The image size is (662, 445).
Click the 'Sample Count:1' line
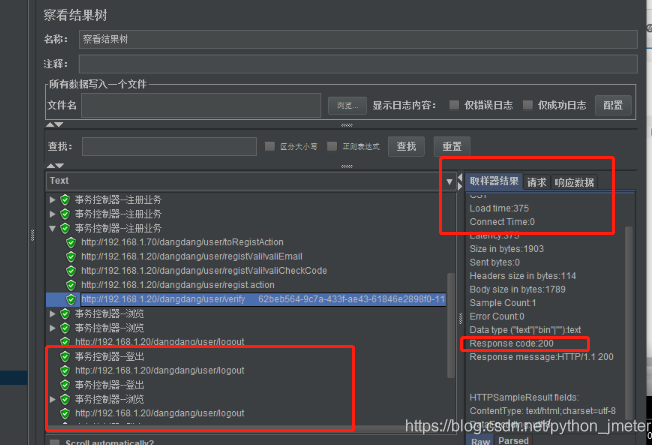point(502,303)
